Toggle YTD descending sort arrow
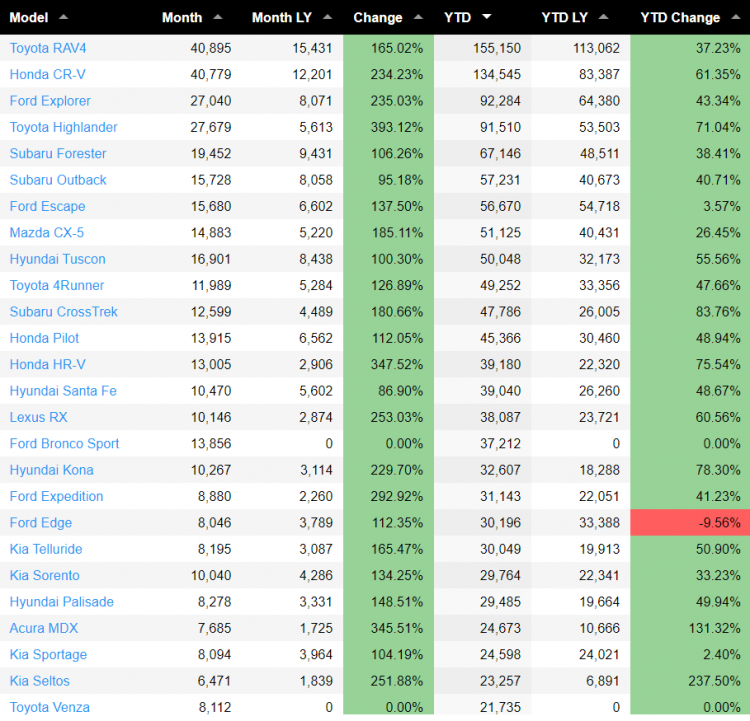The image size is (750, 721). point(487,17)
